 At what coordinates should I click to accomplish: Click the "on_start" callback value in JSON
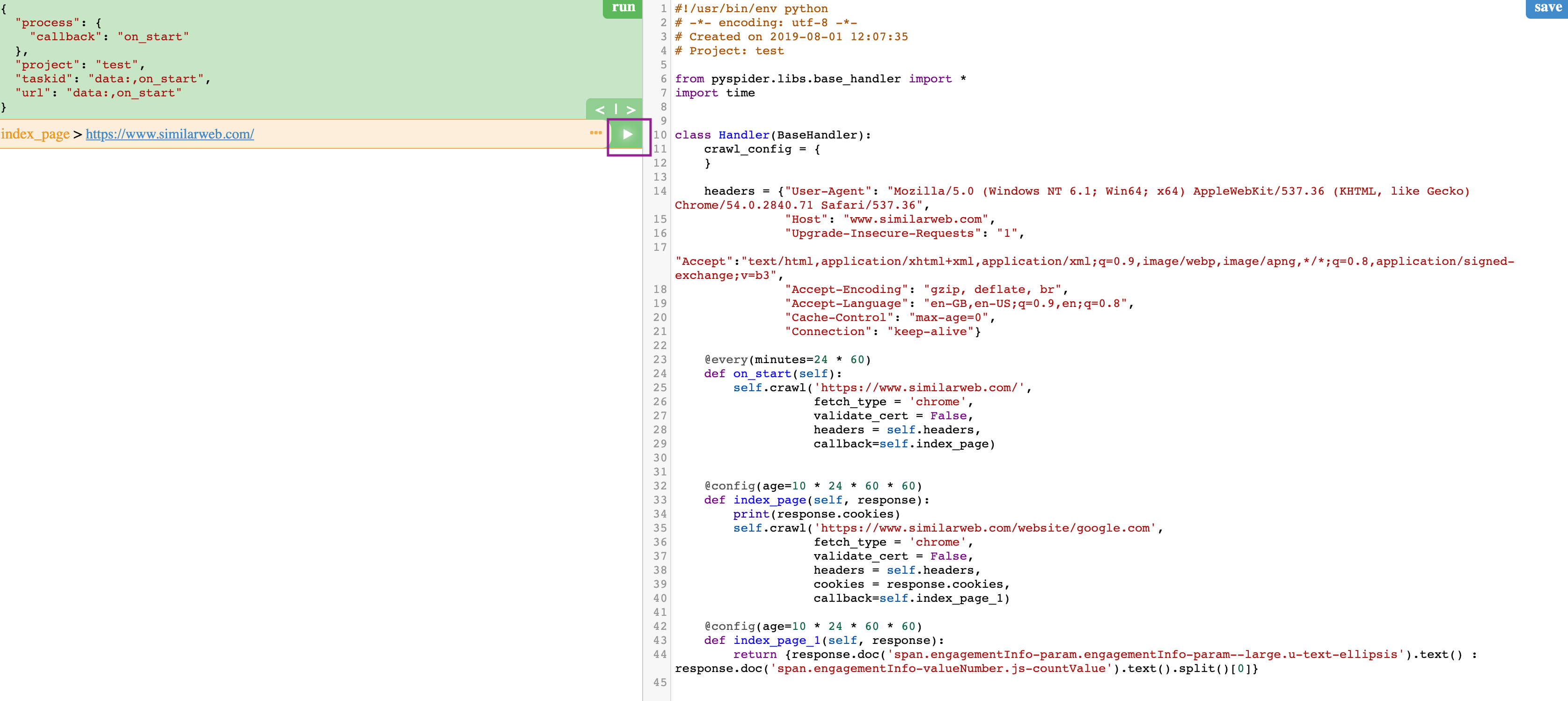coord(153,37)
